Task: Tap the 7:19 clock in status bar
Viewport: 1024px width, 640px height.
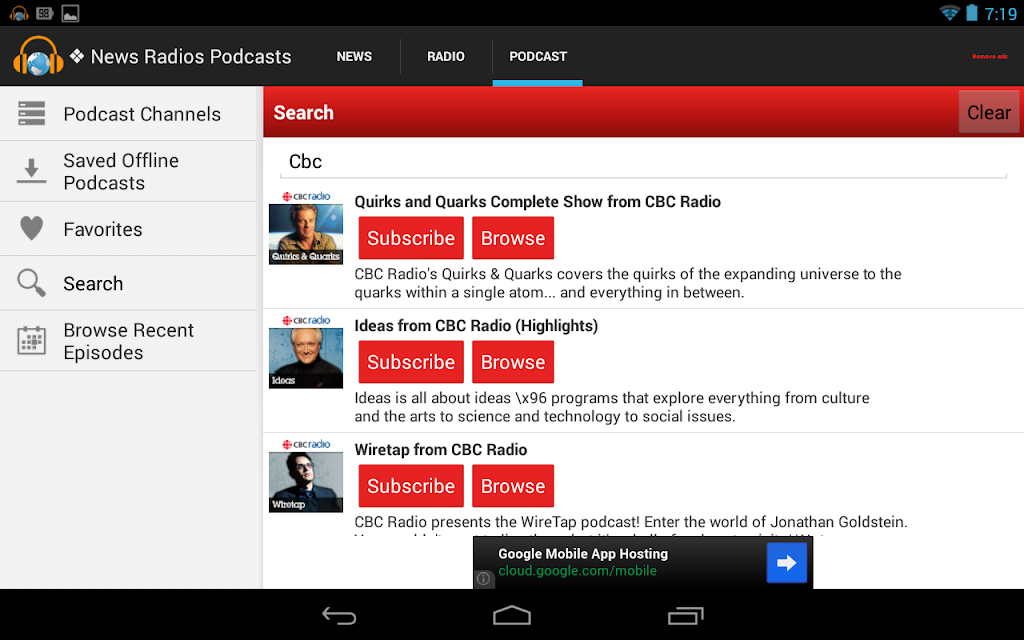Action: click(1000, 14)
